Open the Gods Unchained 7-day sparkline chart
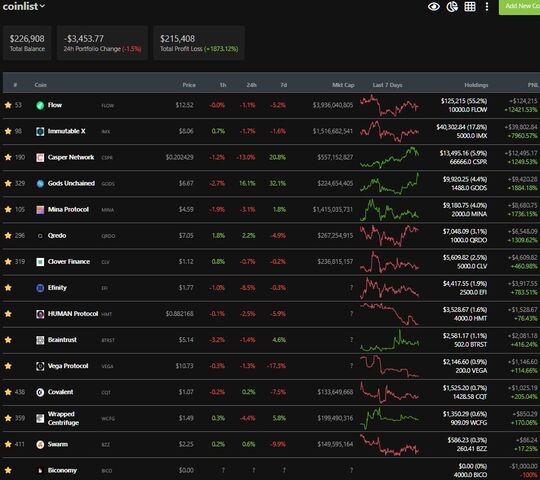This screenshot has height=480, width=540. pos(390,184)
